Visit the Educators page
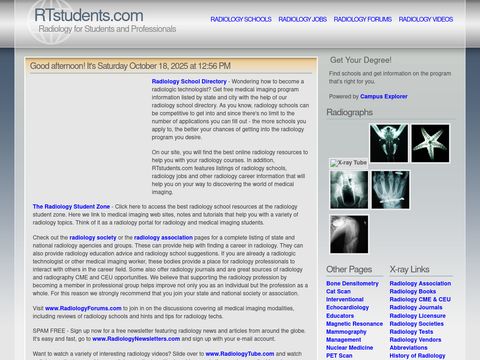 [340, 316]
